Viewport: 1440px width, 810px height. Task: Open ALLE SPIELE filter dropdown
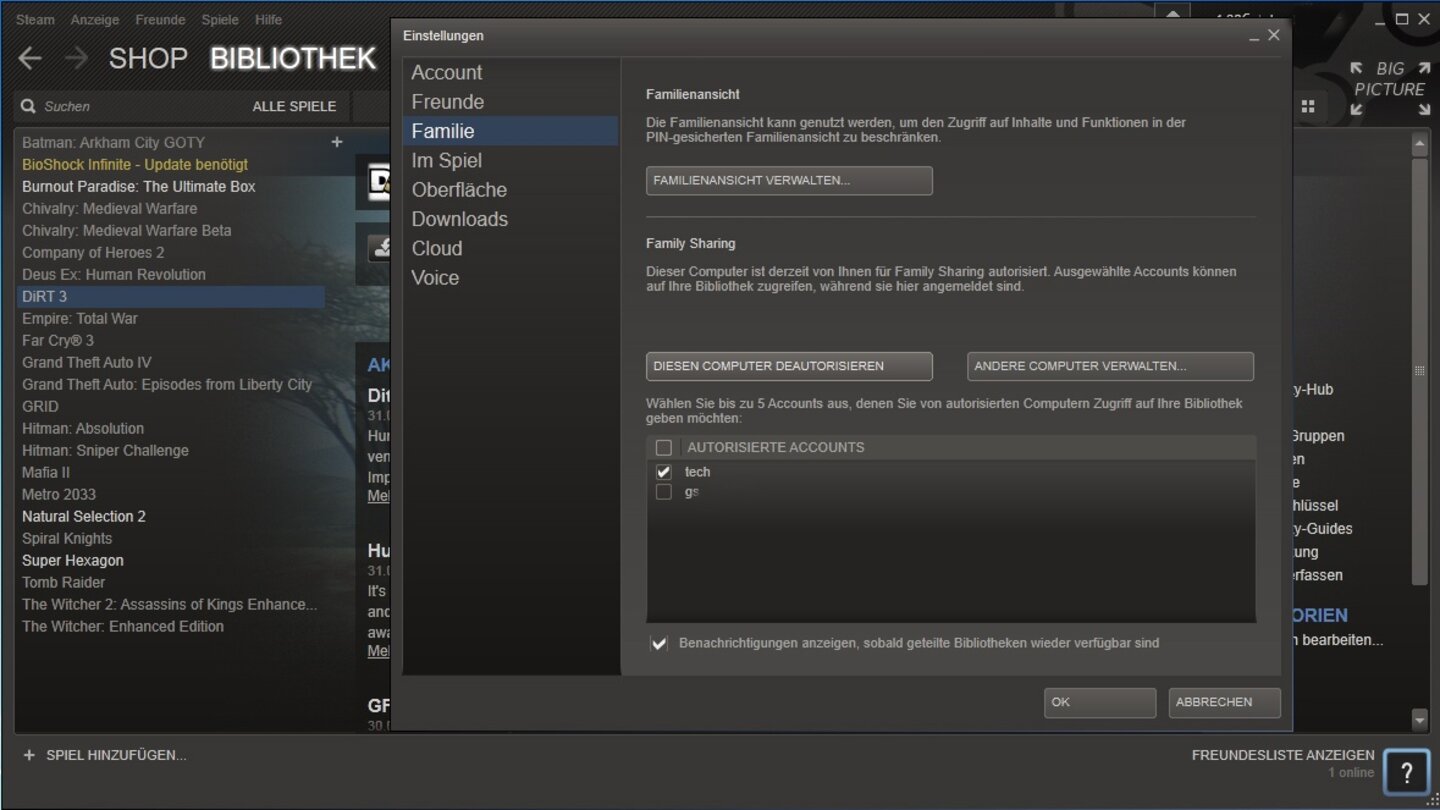point(294,106)
